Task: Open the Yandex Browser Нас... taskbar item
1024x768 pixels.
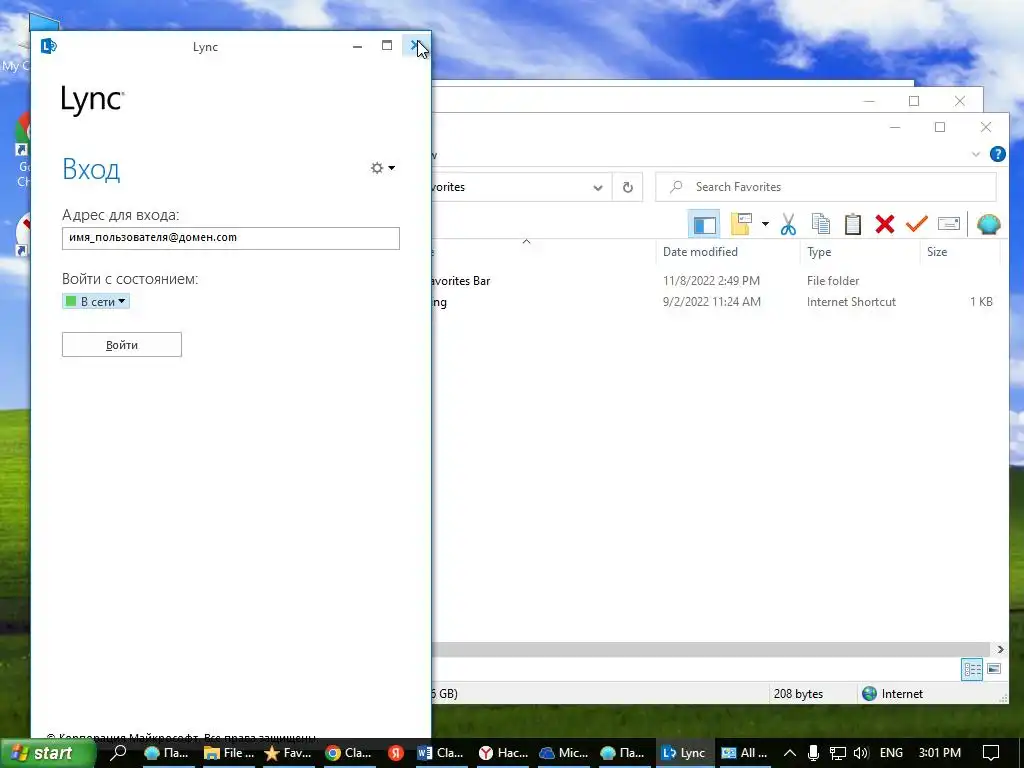Action: click(x=504, y=753)
